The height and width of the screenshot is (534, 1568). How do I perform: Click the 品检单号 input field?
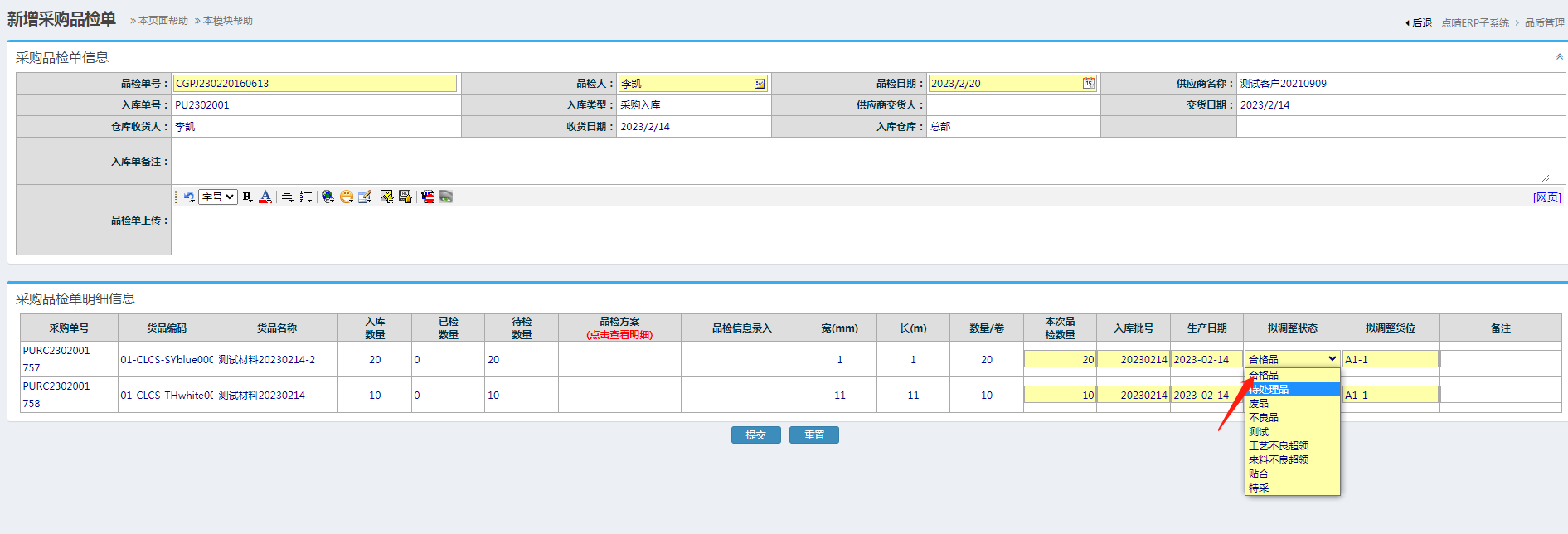pyautogui.click(x=314, y=83)
